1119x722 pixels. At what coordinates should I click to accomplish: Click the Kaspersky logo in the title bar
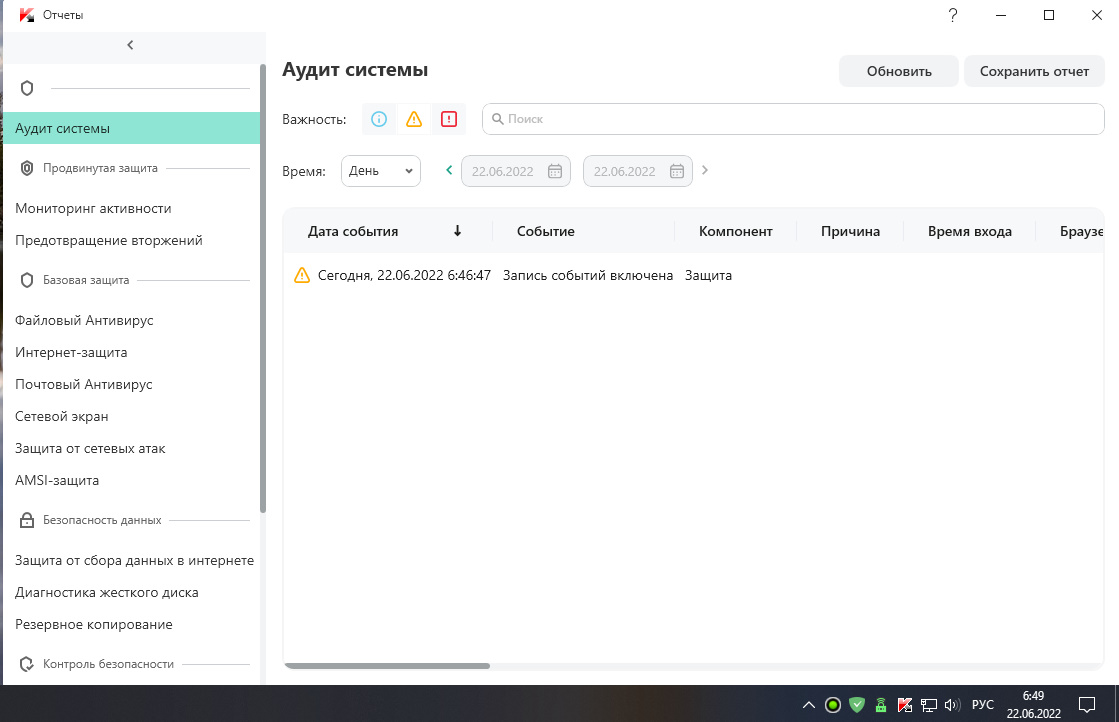coord(27,15)
